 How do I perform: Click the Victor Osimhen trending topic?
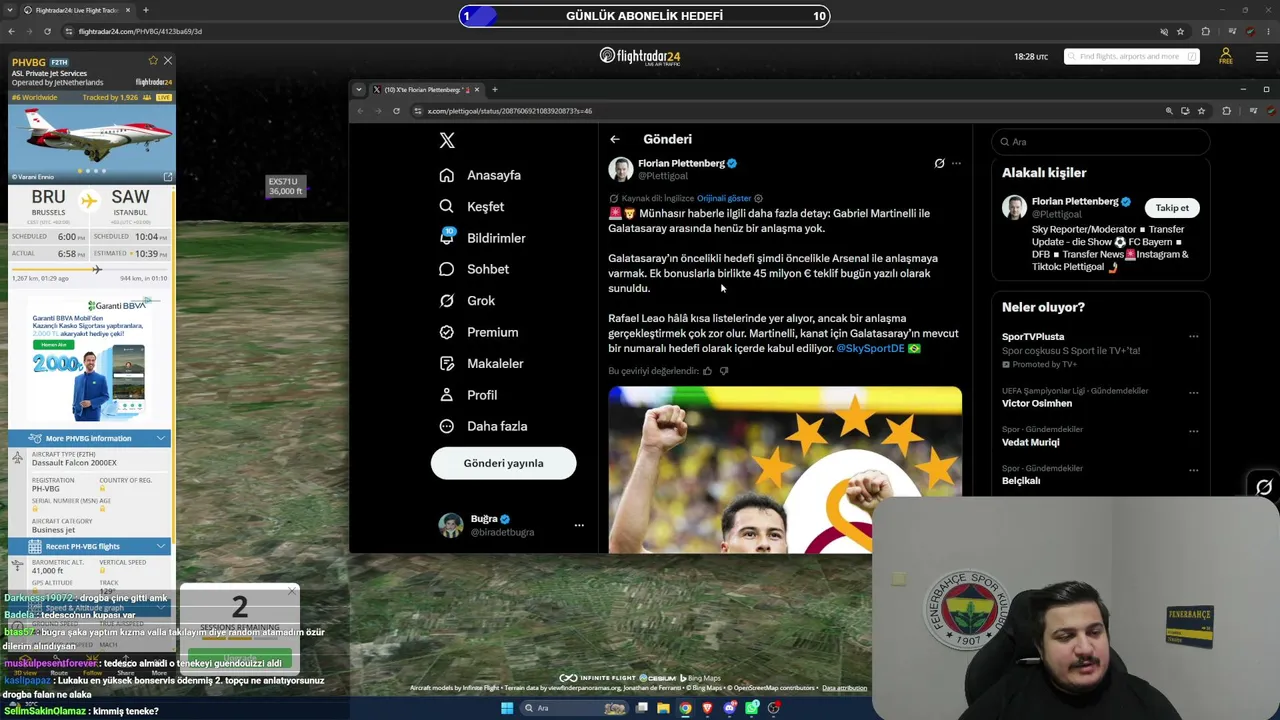click(1037, 403)
